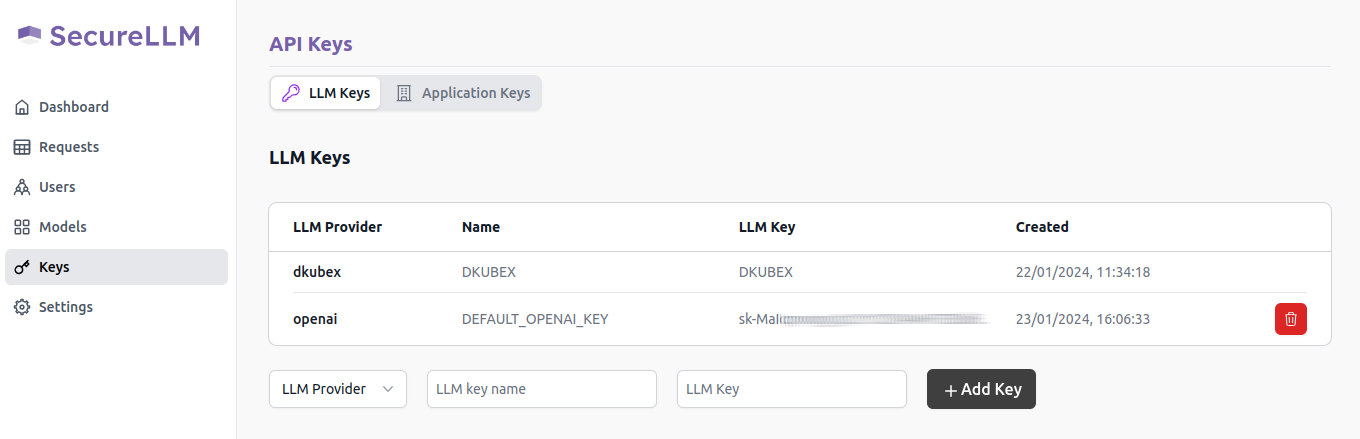The width and height of the screenshot is (1360, 439).
Task: Select the LLM Keys tab
Action: click(x=326, y=93)
